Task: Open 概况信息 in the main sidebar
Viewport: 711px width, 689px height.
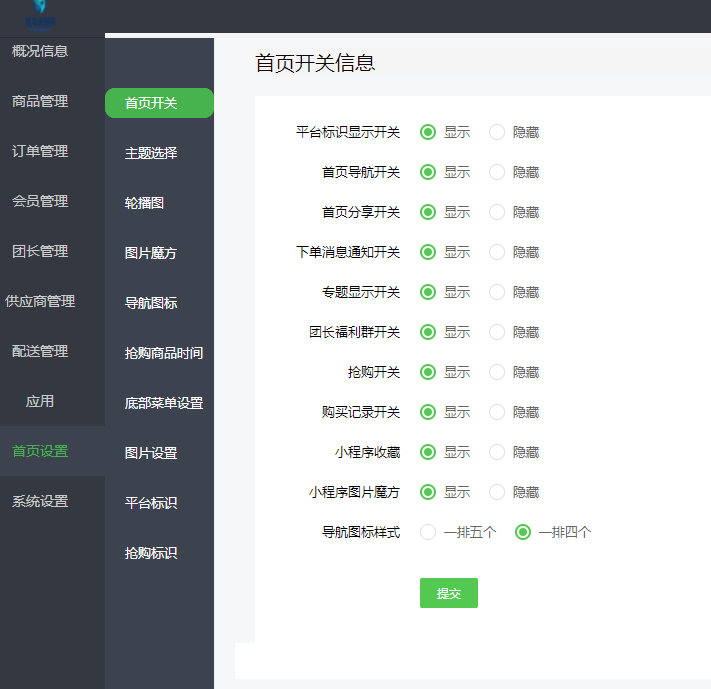Action: (x=40, y=51)
